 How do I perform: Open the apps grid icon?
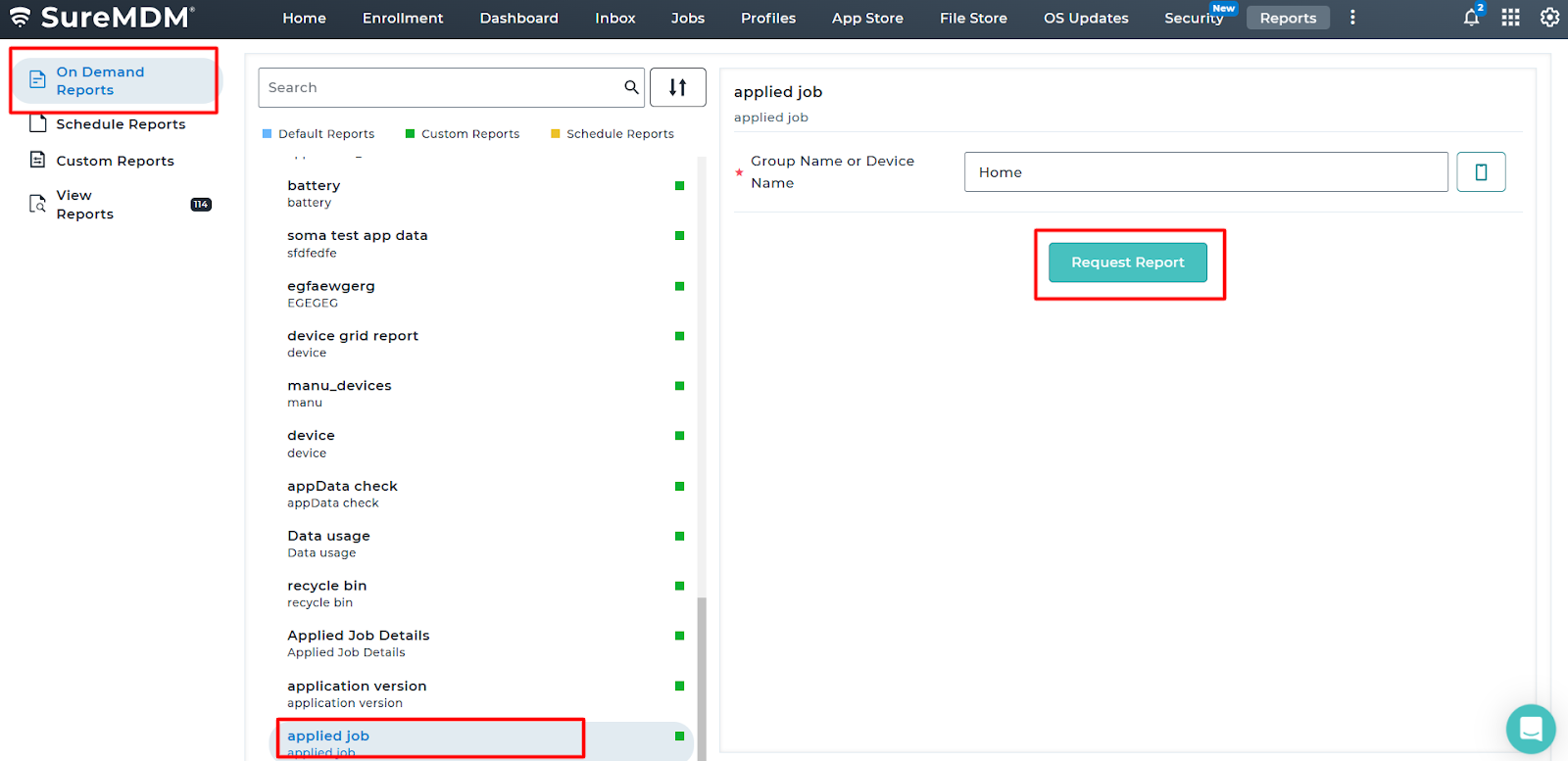pyautogui.click(x=1510, y=18)
